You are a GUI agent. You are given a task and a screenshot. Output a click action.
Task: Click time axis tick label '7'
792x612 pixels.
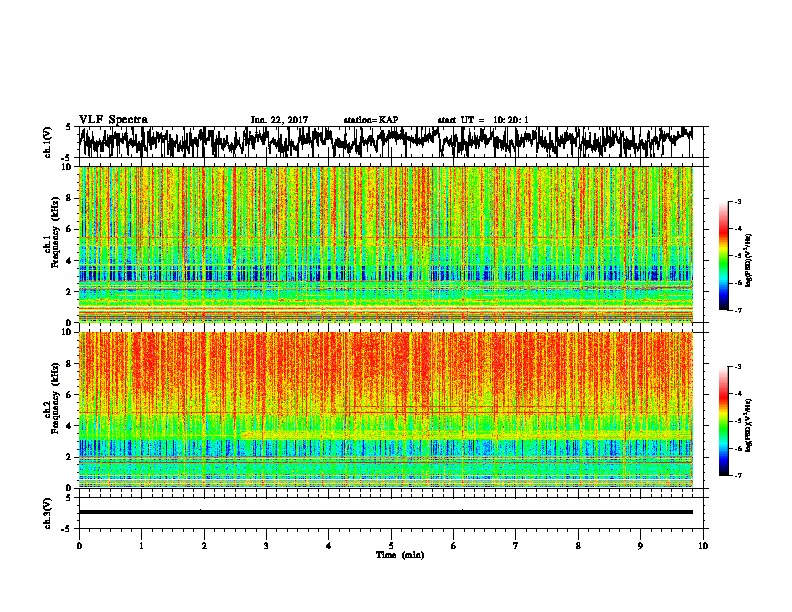(x=516, y=546)
